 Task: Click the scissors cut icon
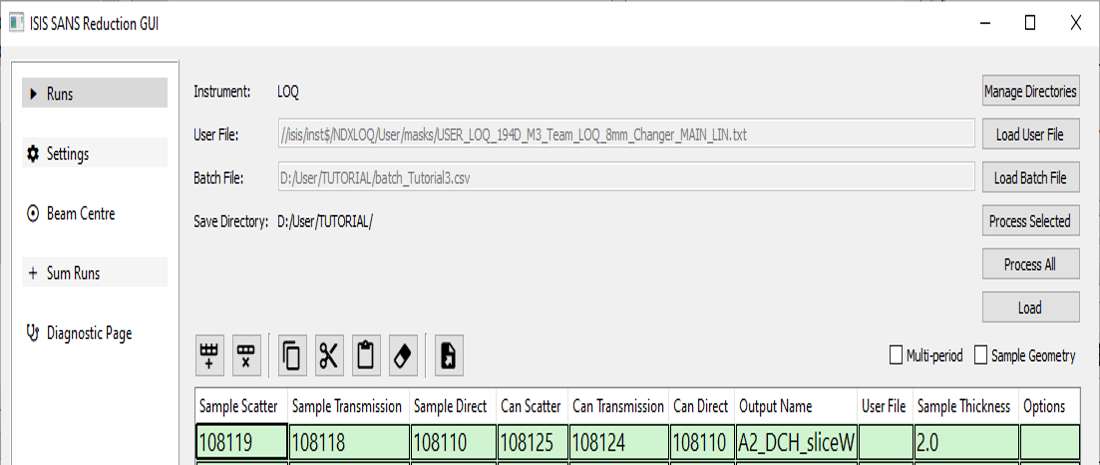(328, 356)
